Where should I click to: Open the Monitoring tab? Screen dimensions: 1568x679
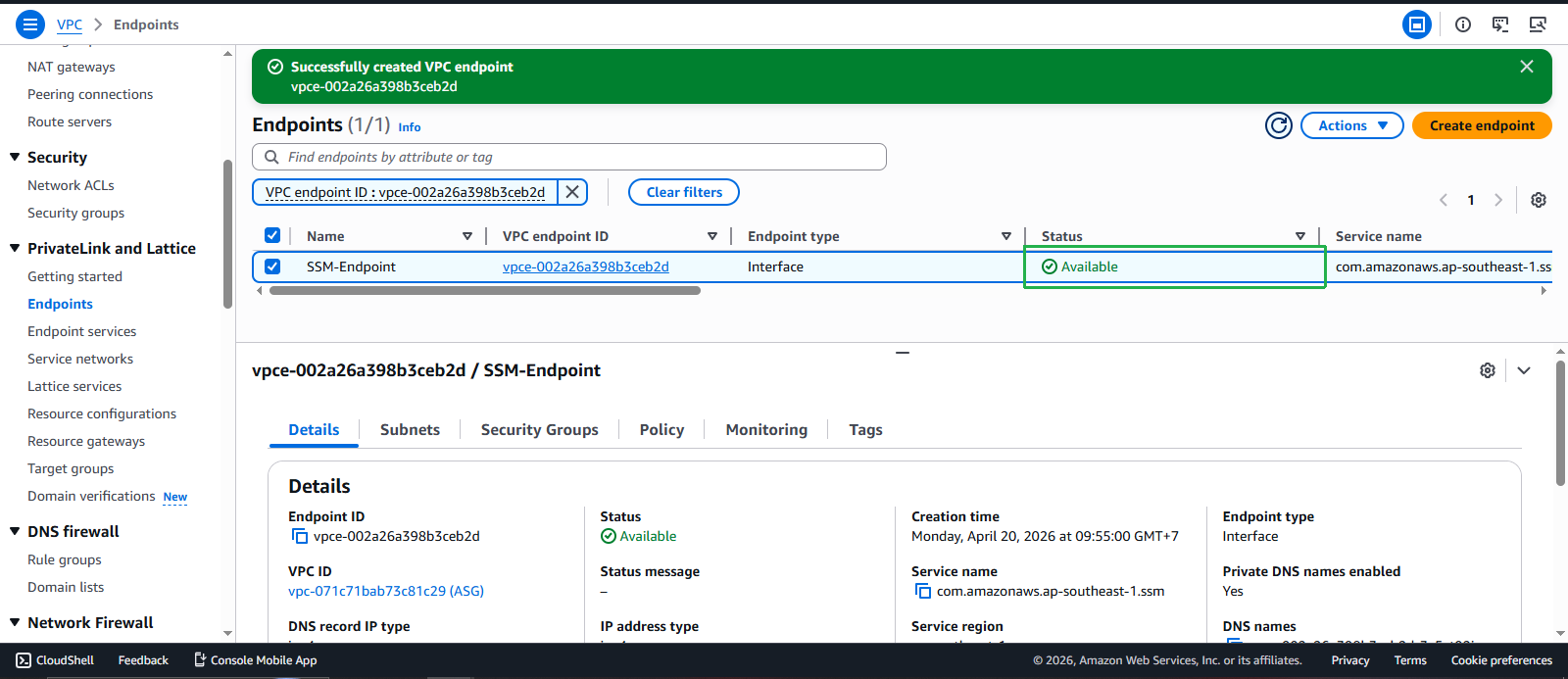pos(766,429)
